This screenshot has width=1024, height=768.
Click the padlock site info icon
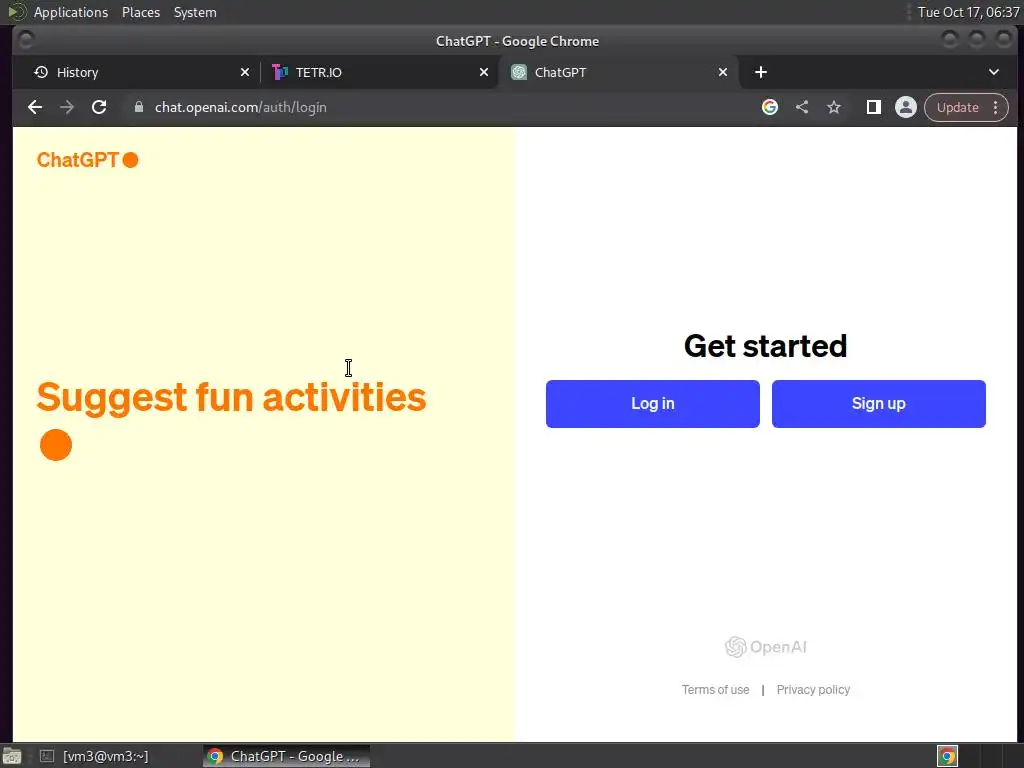138,107
